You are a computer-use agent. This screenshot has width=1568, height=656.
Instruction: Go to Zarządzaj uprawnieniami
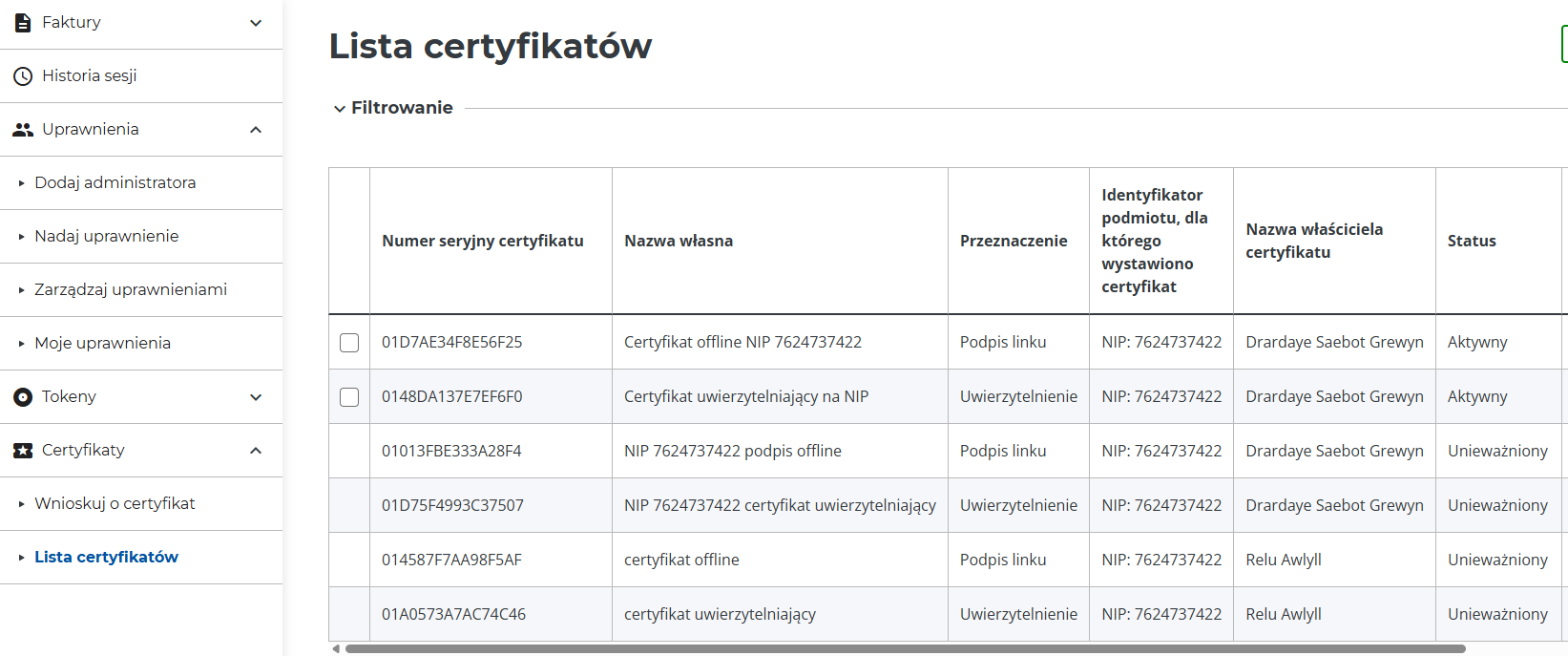pyautogui.click(x=131, y=289)
